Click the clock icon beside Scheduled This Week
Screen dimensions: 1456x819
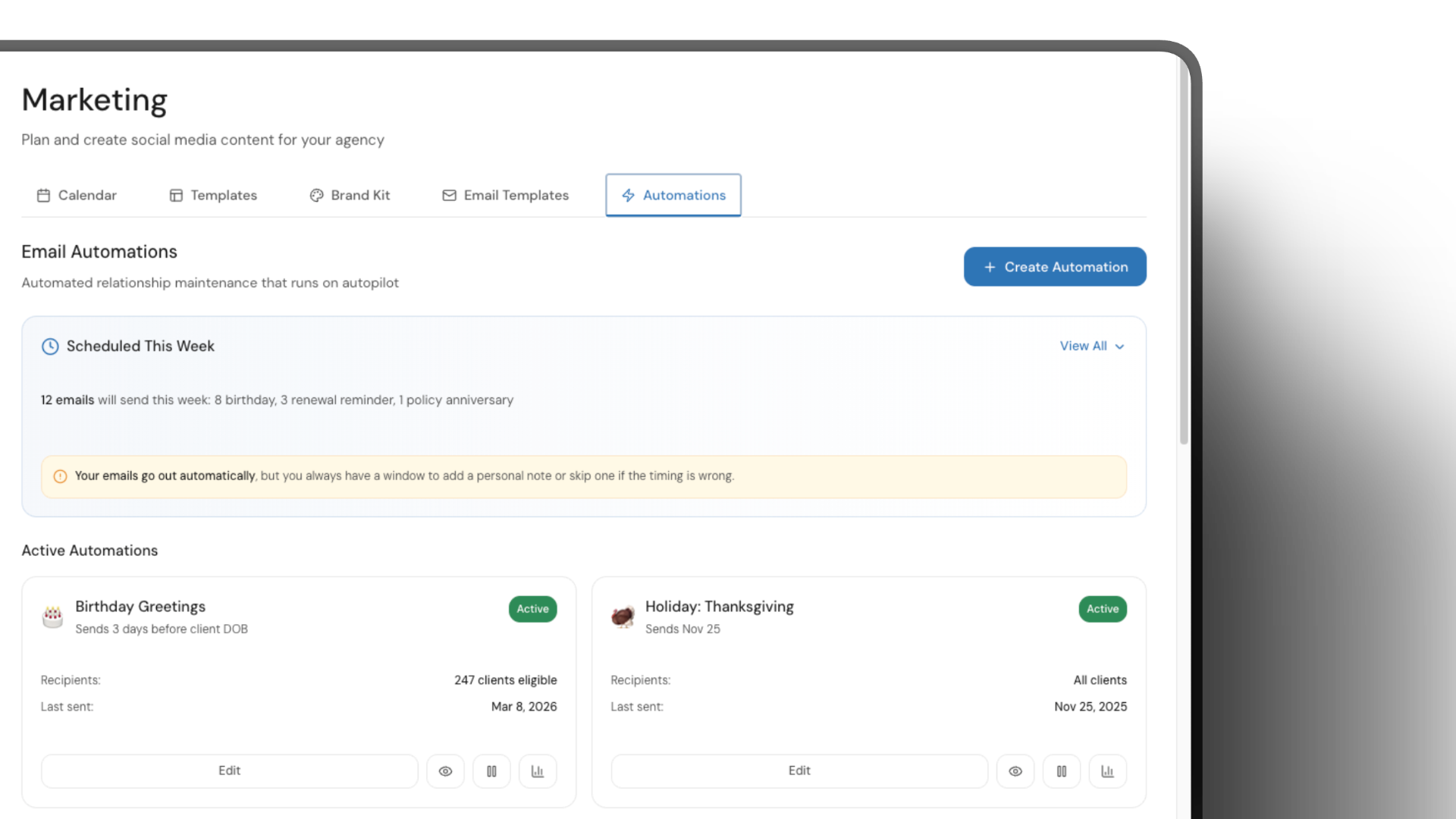point(49,346)
